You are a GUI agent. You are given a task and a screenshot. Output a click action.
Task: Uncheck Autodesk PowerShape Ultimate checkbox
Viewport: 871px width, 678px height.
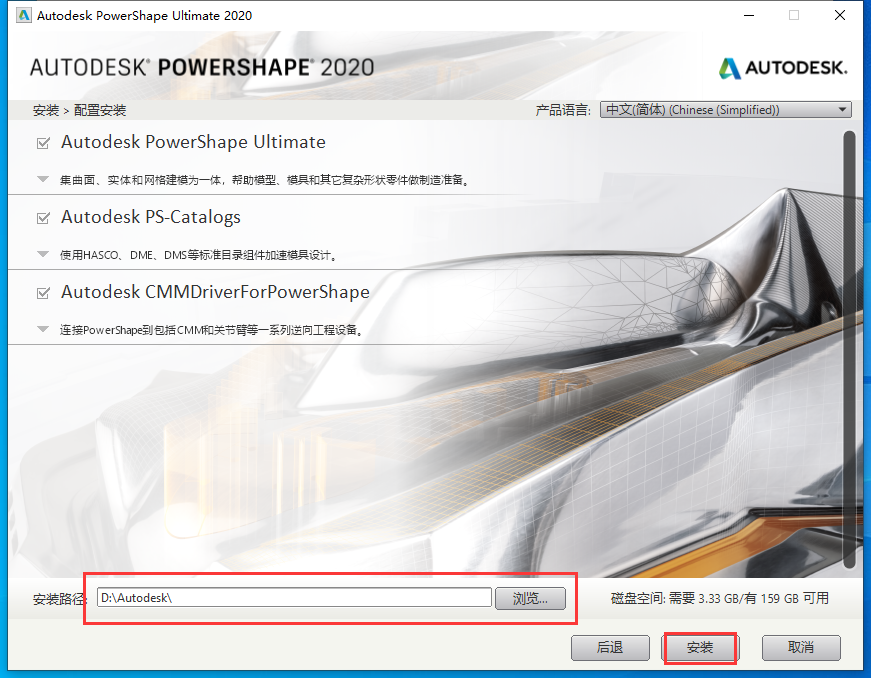(43, 143)
